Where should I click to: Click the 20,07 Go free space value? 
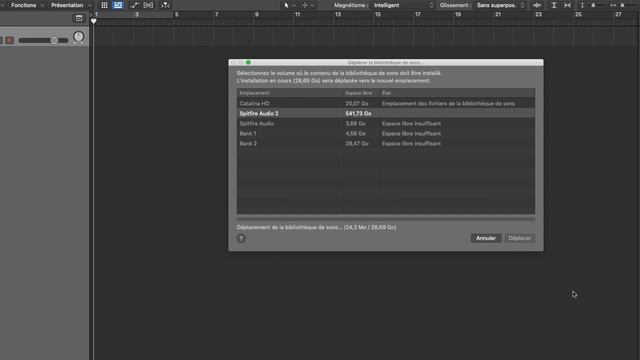pyautogui.click(x=357, y=104)
